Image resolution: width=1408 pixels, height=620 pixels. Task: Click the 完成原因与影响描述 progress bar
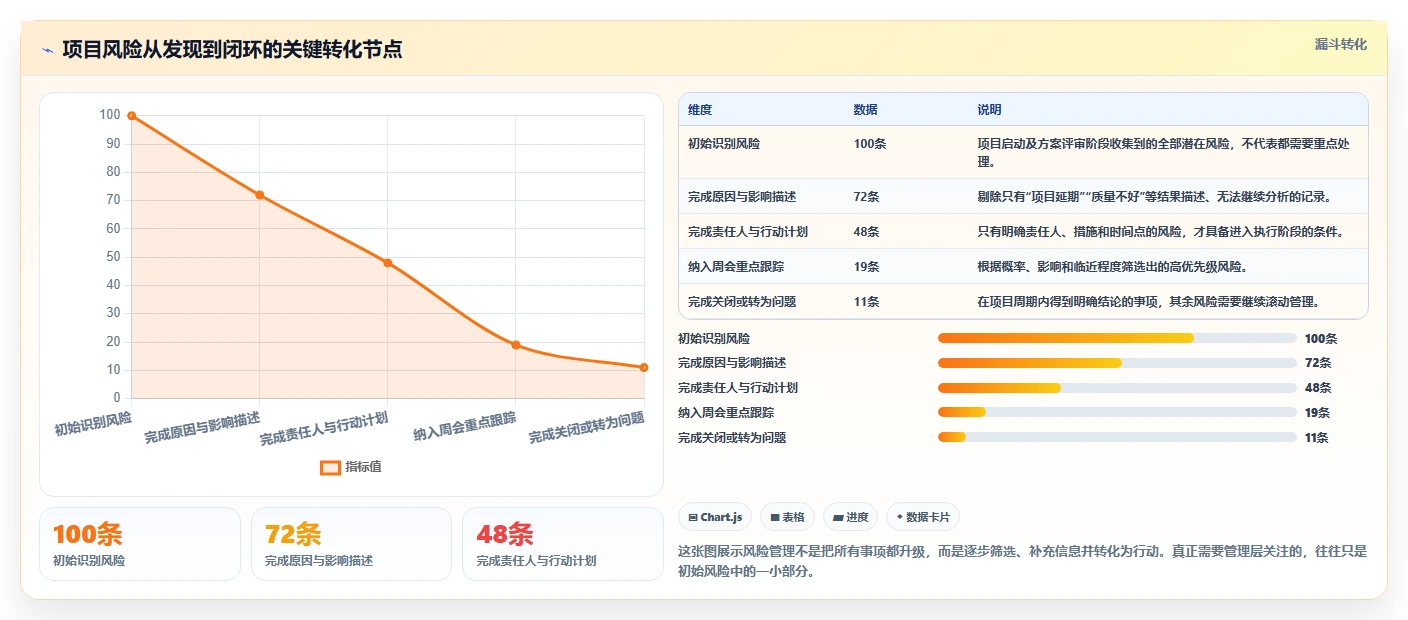tap(1117, 363)
